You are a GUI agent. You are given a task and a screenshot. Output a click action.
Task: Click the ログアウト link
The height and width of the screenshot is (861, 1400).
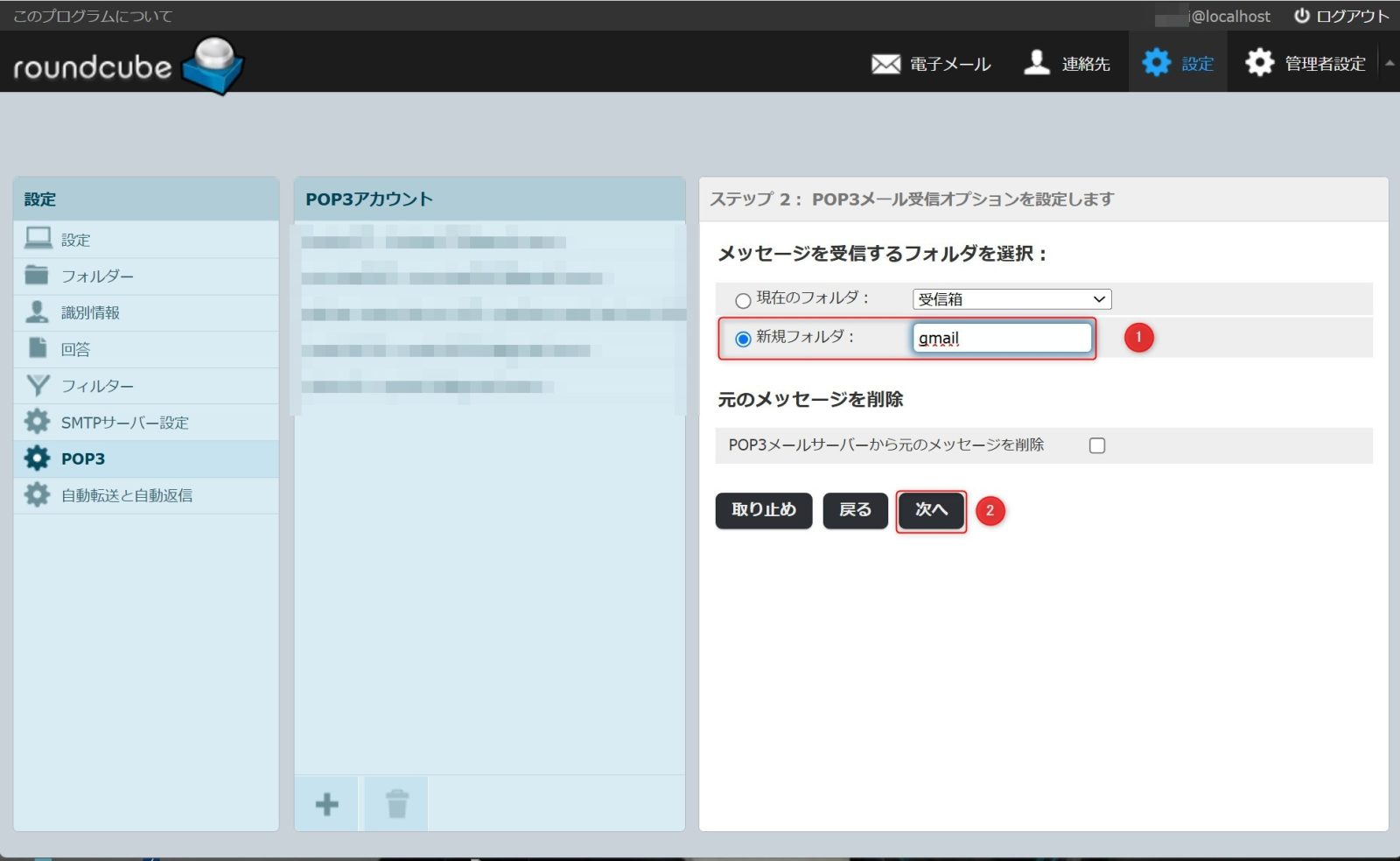point(1341,16)
